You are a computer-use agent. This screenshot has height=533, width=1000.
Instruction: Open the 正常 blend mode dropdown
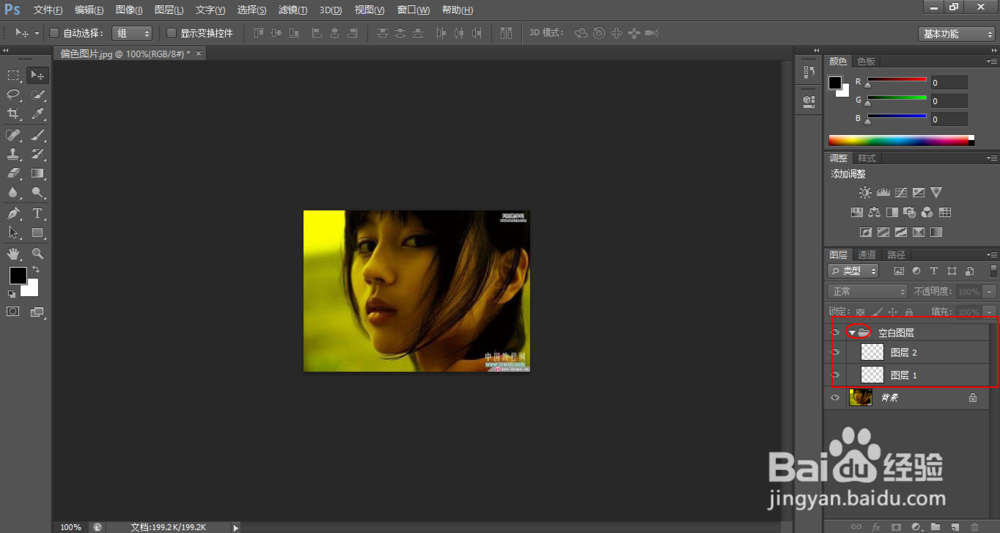click(867, 291)
